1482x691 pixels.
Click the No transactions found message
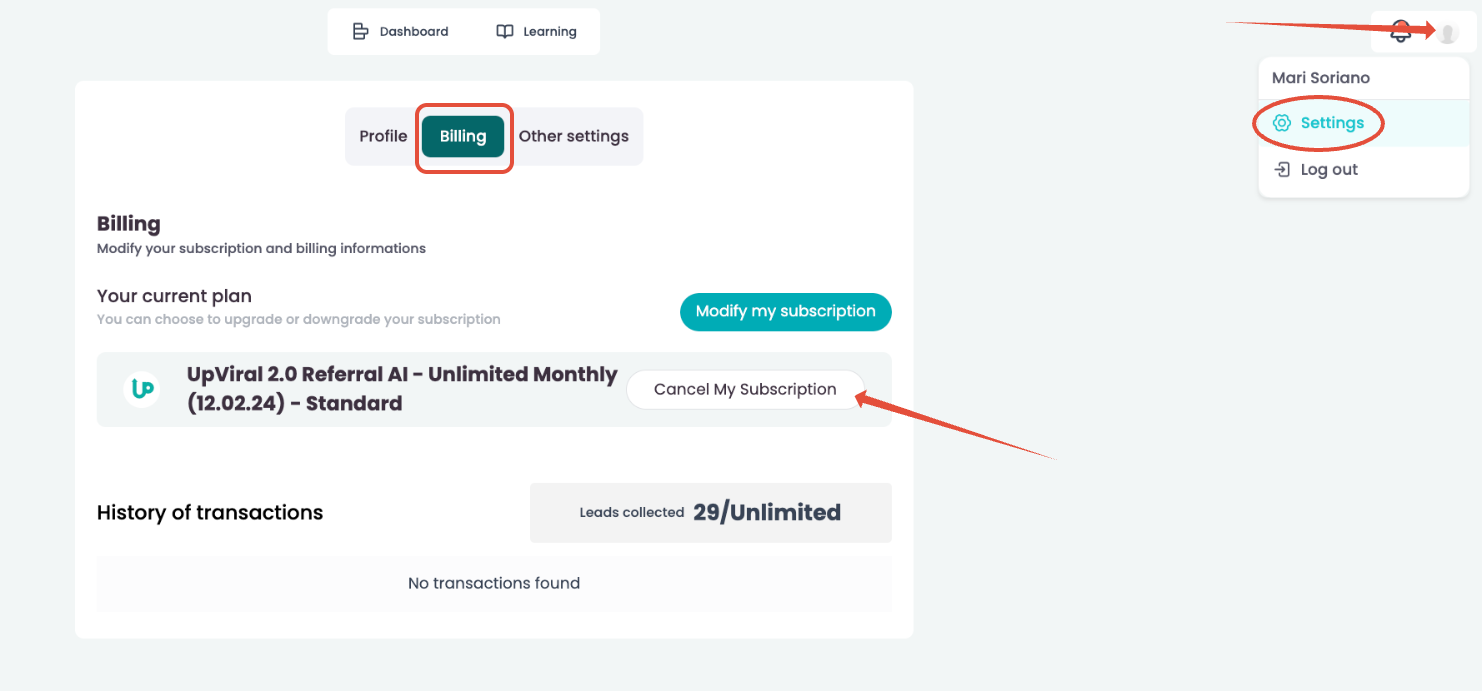pos(494,583)
